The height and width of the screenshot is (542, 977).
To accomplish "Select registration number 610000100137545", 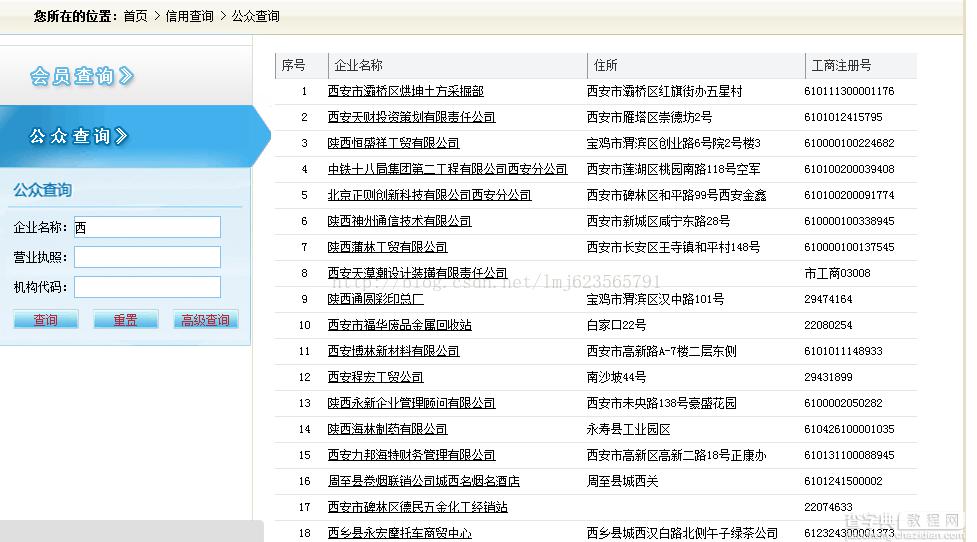I will pyautogui.click(x=849, y=247).
